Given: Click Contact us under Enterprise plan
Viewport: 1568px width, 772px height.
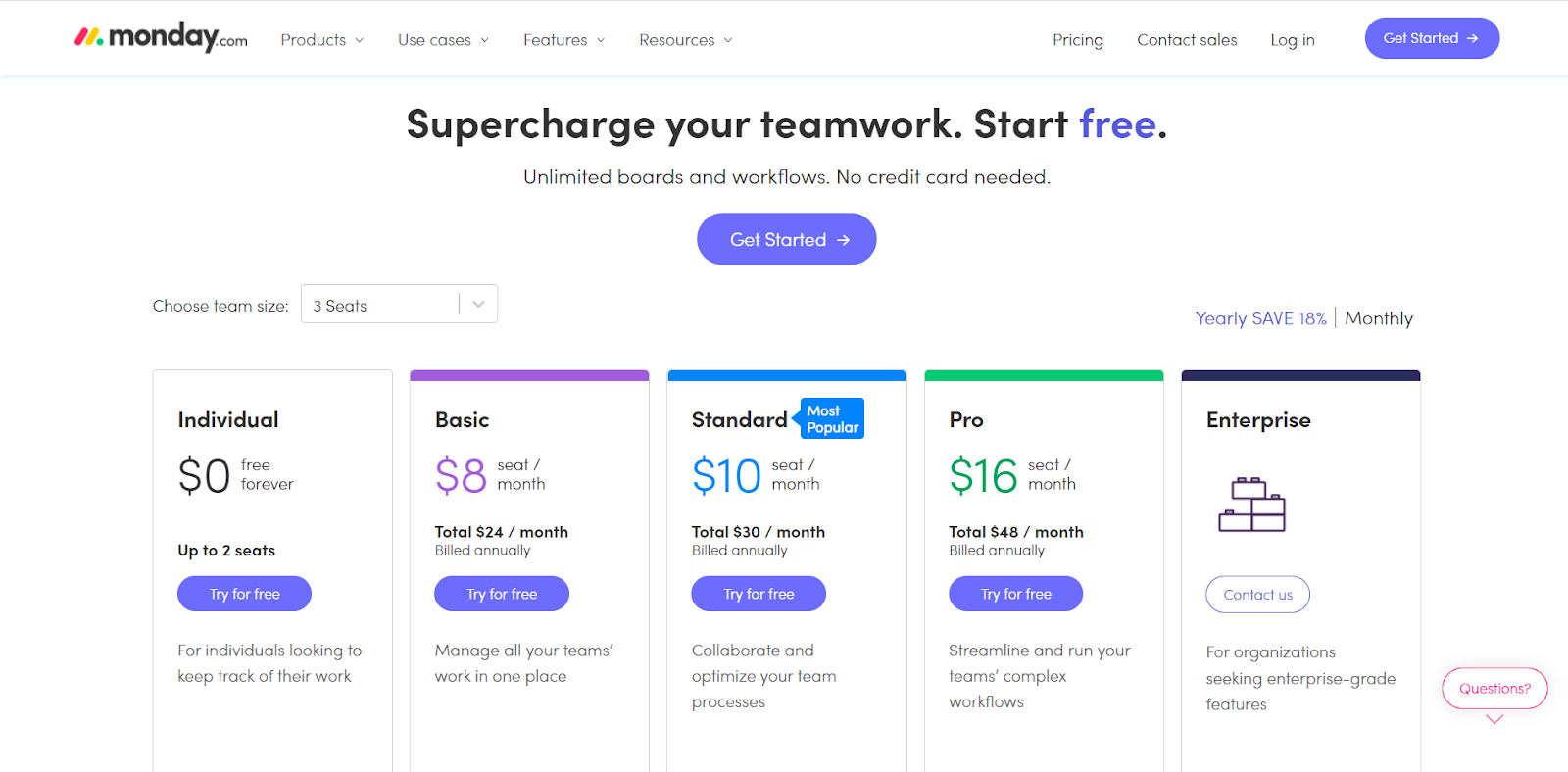Looking at the screenshot, I should pos(1257,595).
